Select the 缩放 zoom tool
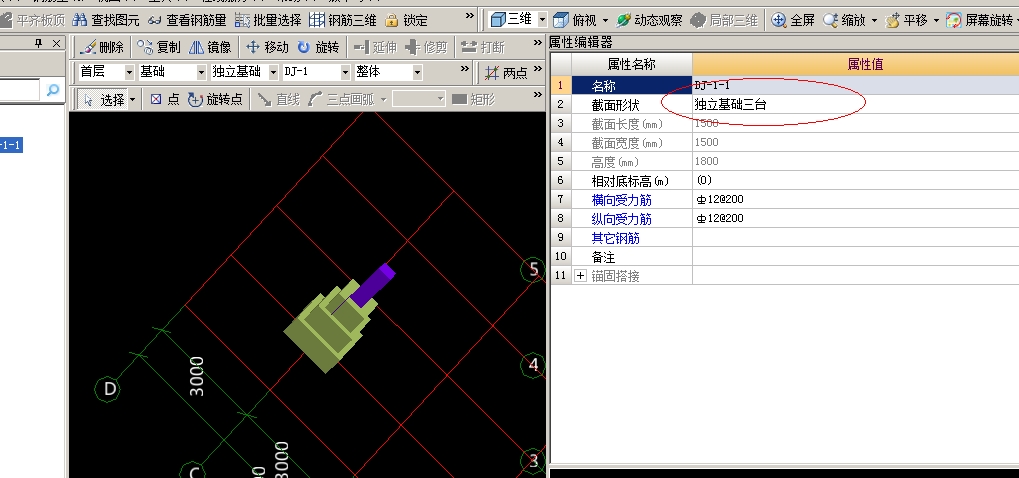Viewport: 1019px width, 478px height. [x=845, y=20]
